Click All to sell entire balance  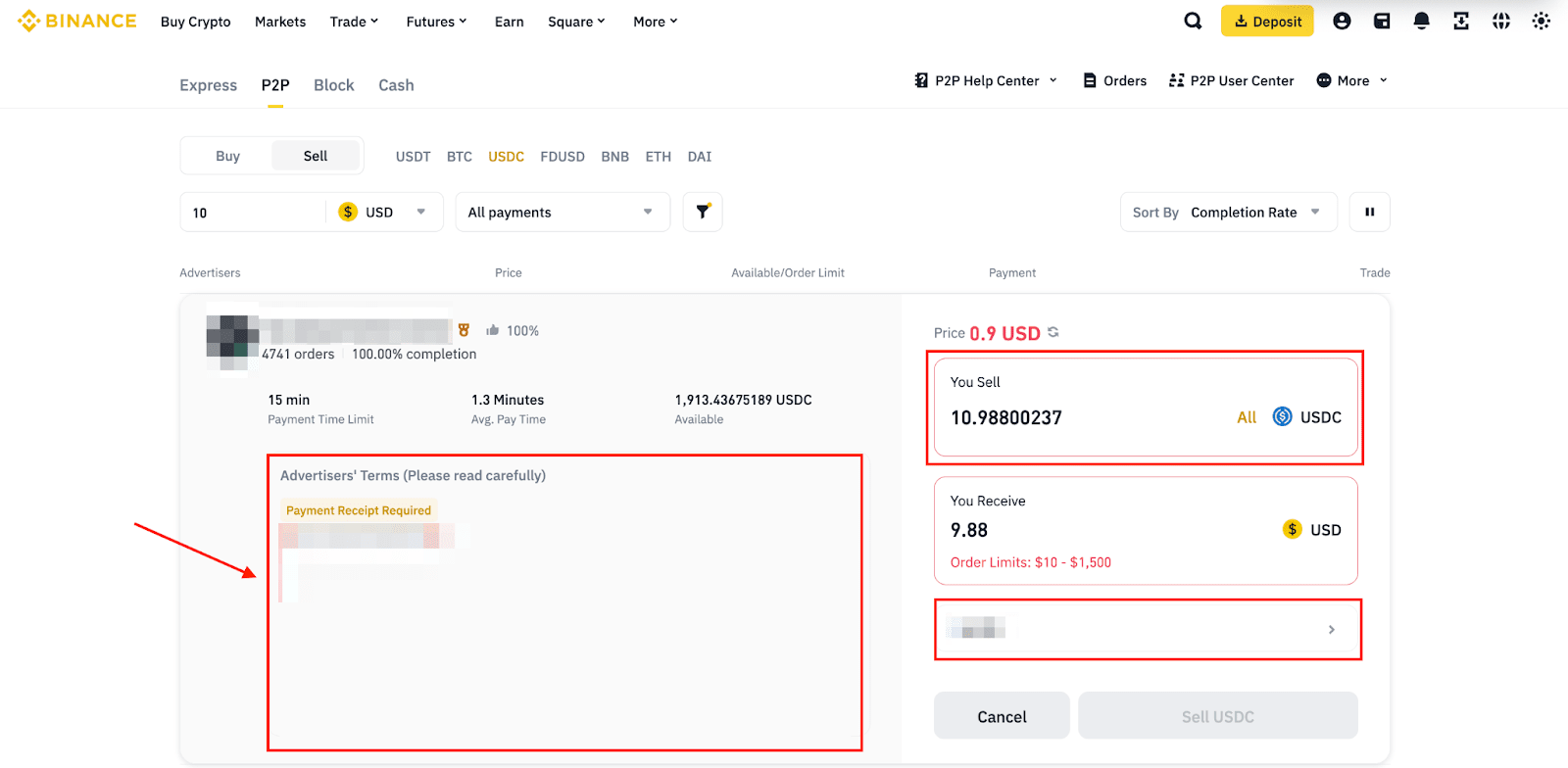[1247, 417]
